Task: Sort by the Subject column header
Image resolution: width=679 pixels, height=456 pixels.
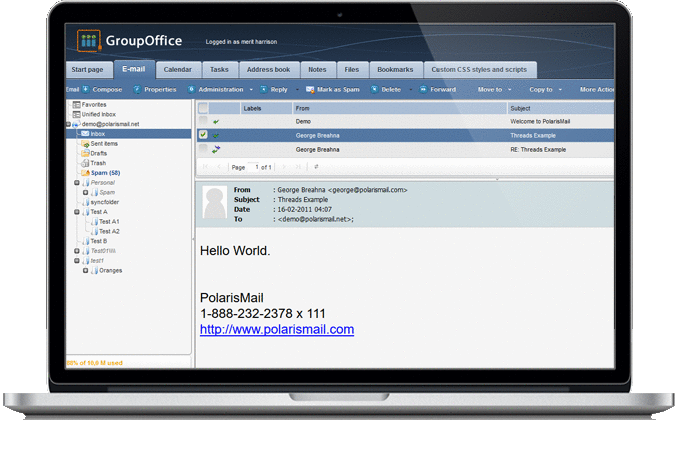Action: (x=560, y=108)
